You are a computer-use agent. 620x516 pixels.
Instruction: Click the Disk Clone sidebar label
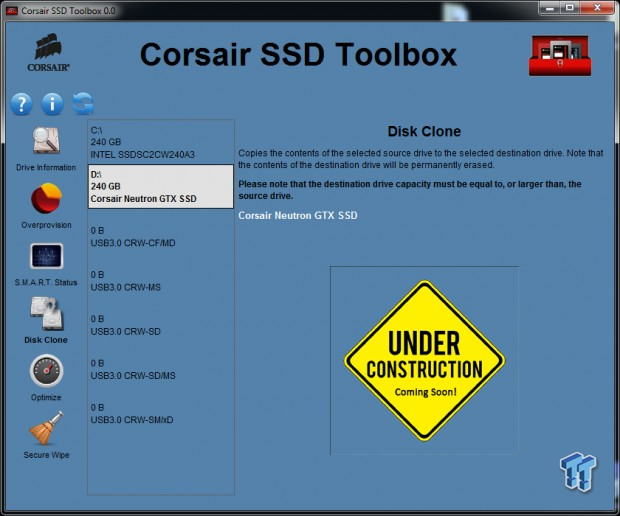46,340
